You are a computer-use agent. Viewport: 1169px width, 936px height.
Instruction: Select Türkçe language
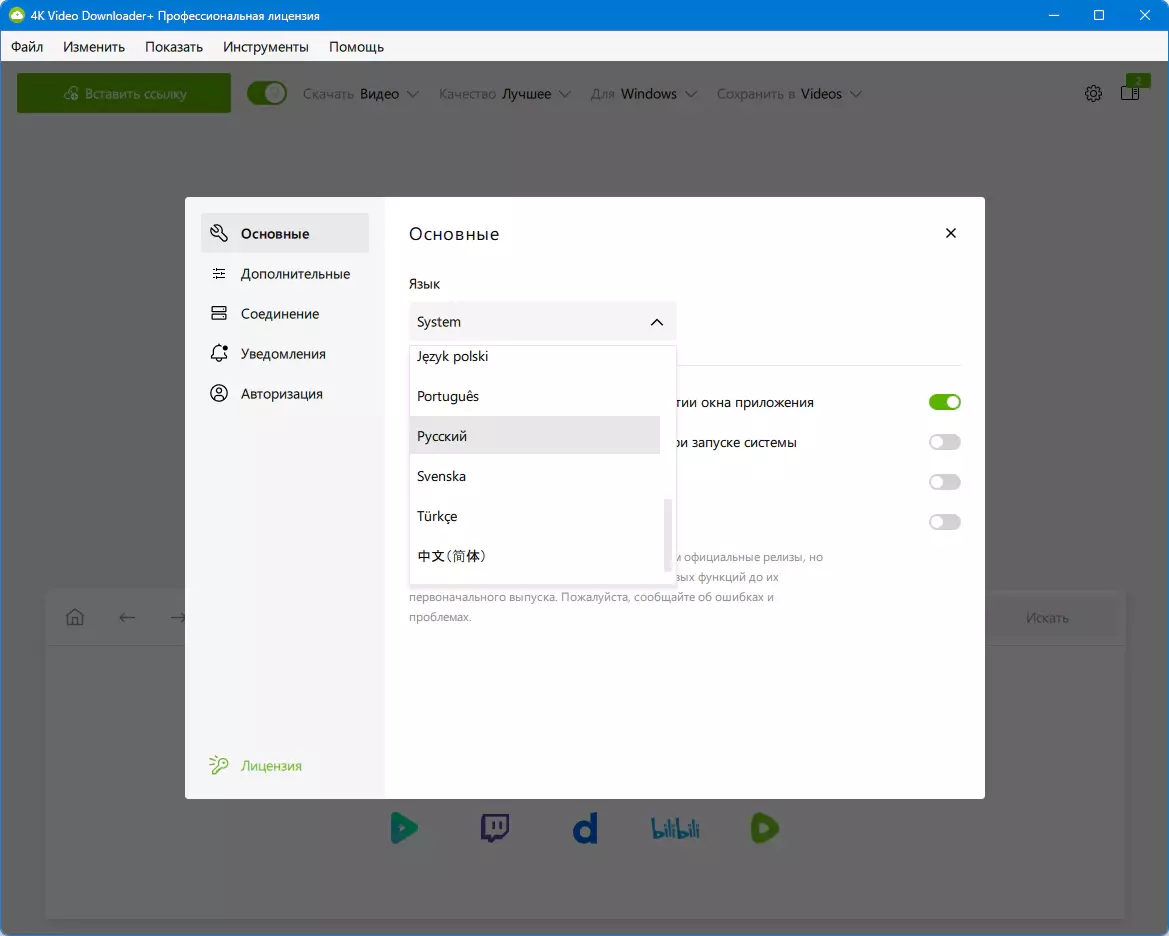535,516
